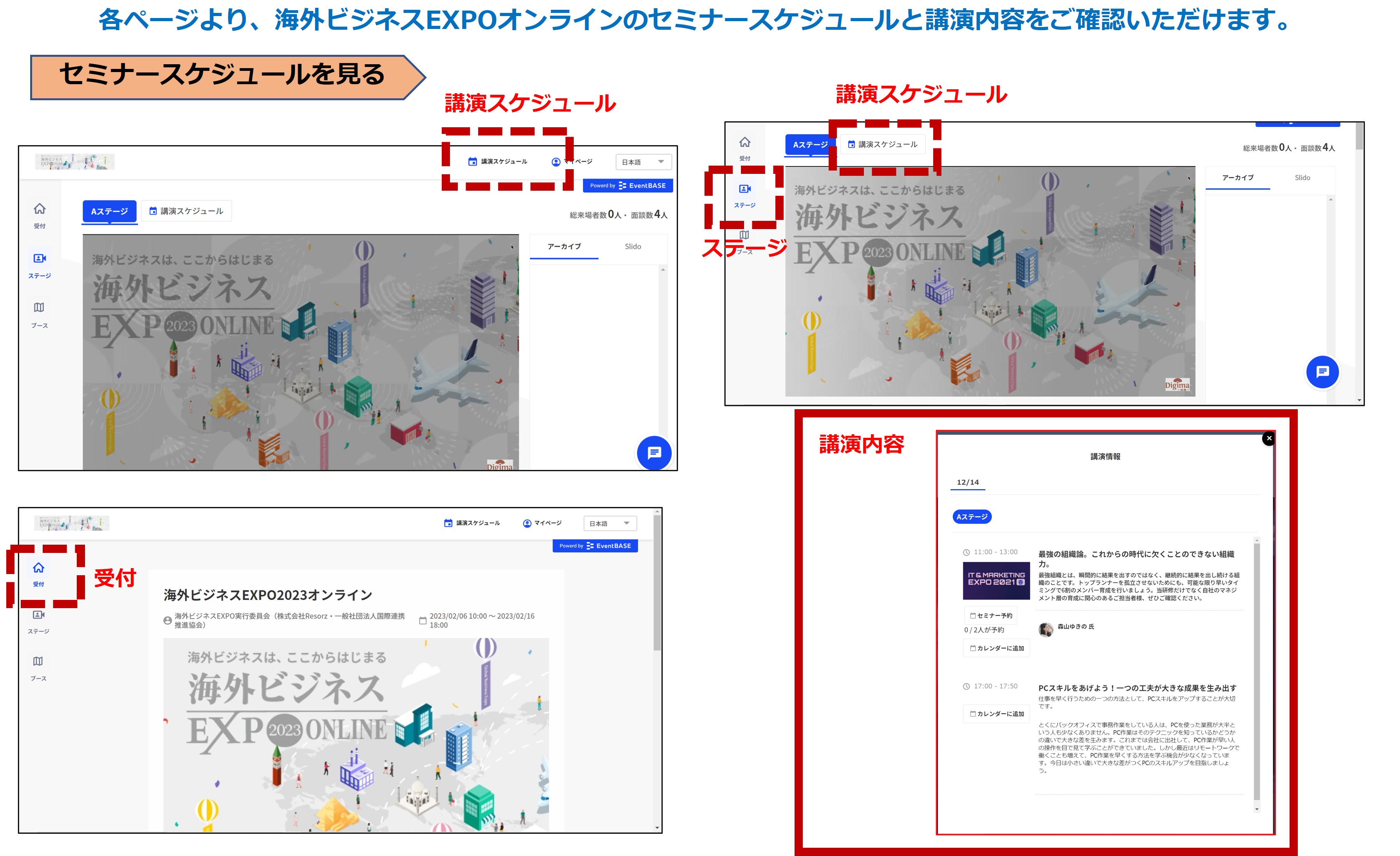The height and width of the screenshot is (856, 1400).
Task: Click speaker 森山ゆきの 氏 avatar
Action: point(1046,629)
